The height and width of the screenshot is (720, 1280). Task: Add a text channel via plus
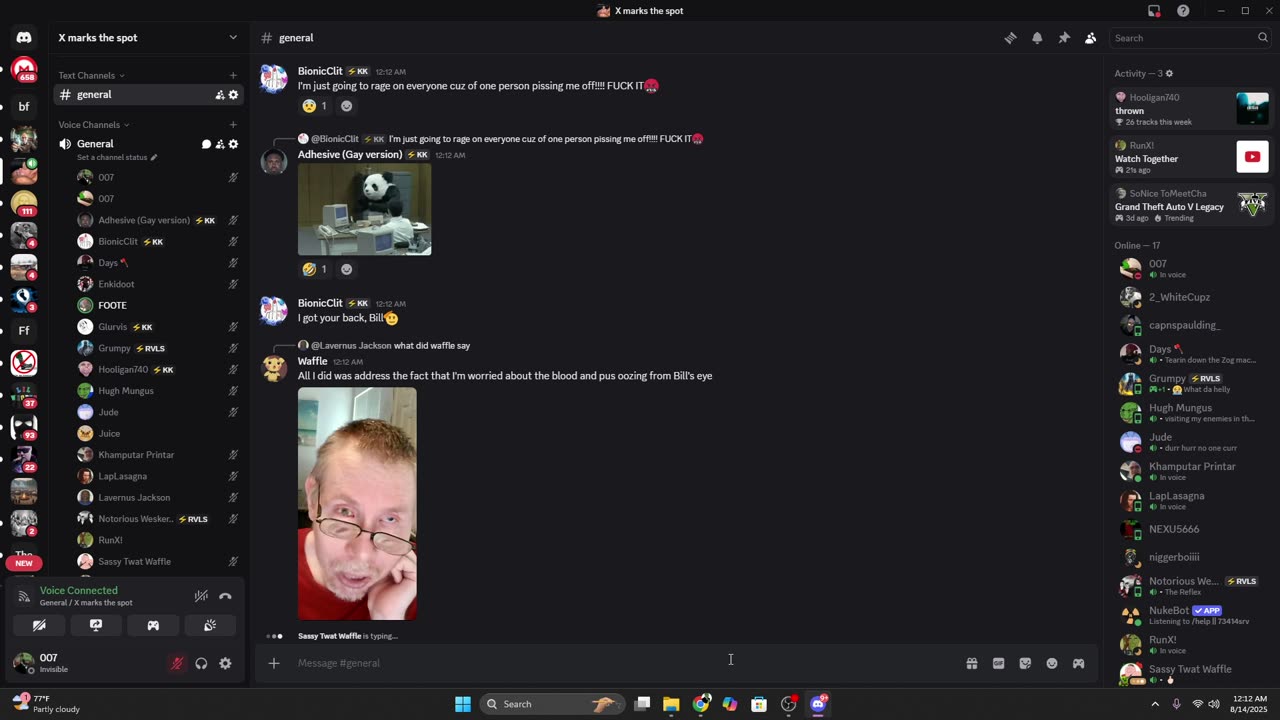pos(233,75)
